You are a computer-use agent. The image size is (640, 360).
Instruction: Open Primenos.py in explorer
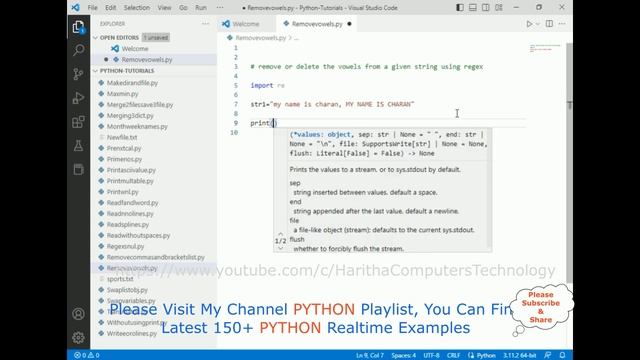124,159
